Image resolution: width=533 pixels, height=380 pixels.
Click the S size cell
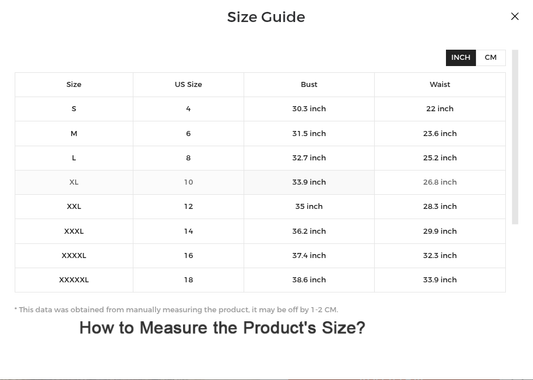pyautogui.click(x=74, y=109)
